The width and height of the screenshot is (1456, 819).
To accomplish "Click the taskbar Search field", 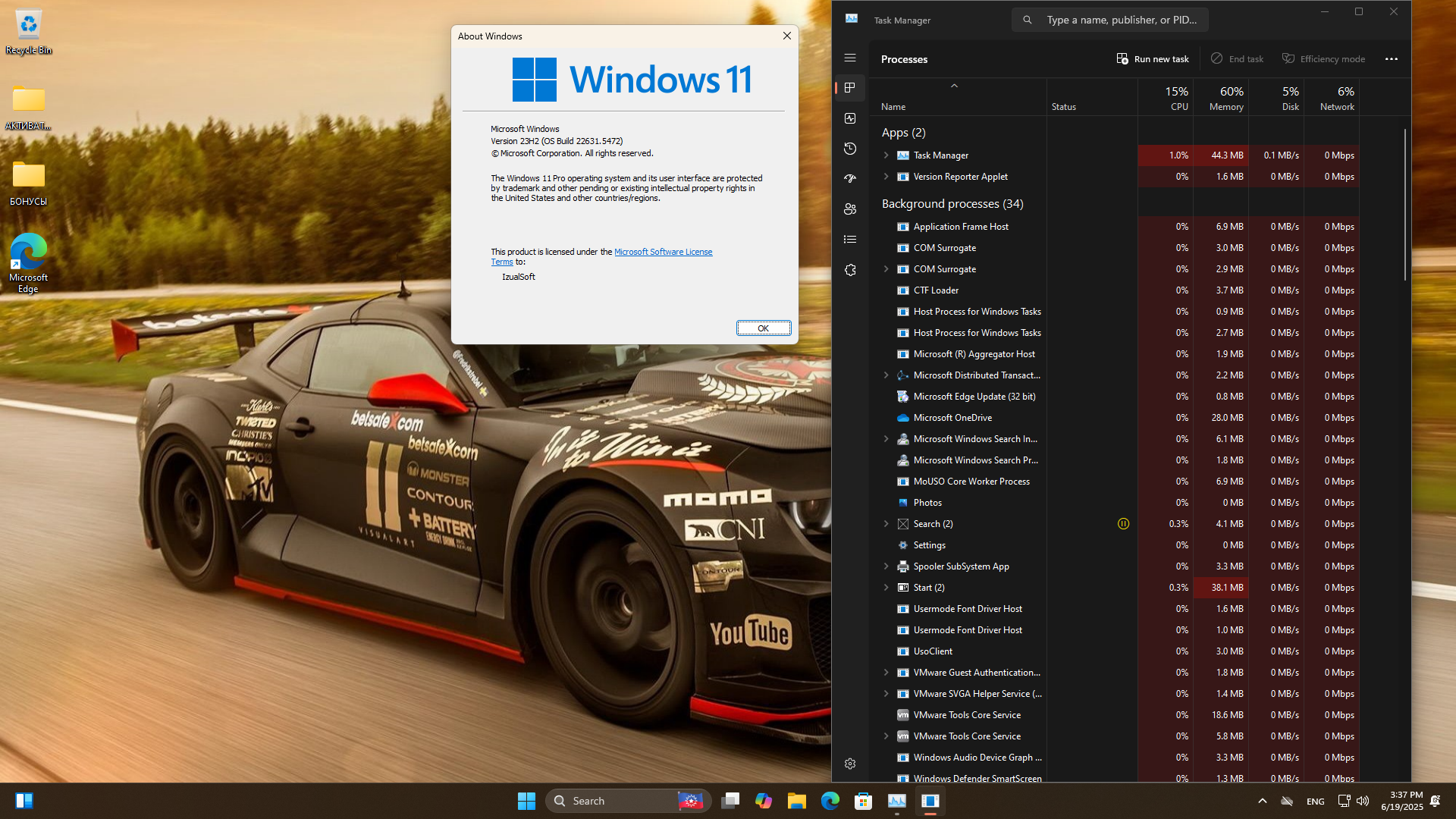I will (x=628, y=801).
